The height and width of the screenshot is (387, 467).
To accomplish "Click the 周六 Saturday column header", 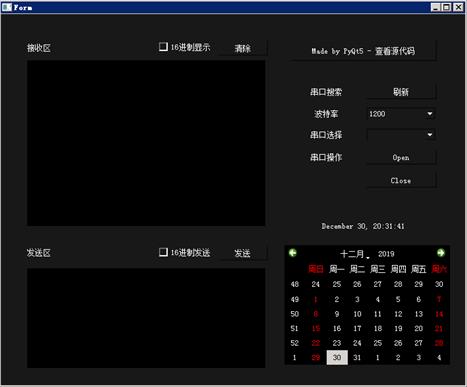I will pyautogui.click(x=439, y=269).
